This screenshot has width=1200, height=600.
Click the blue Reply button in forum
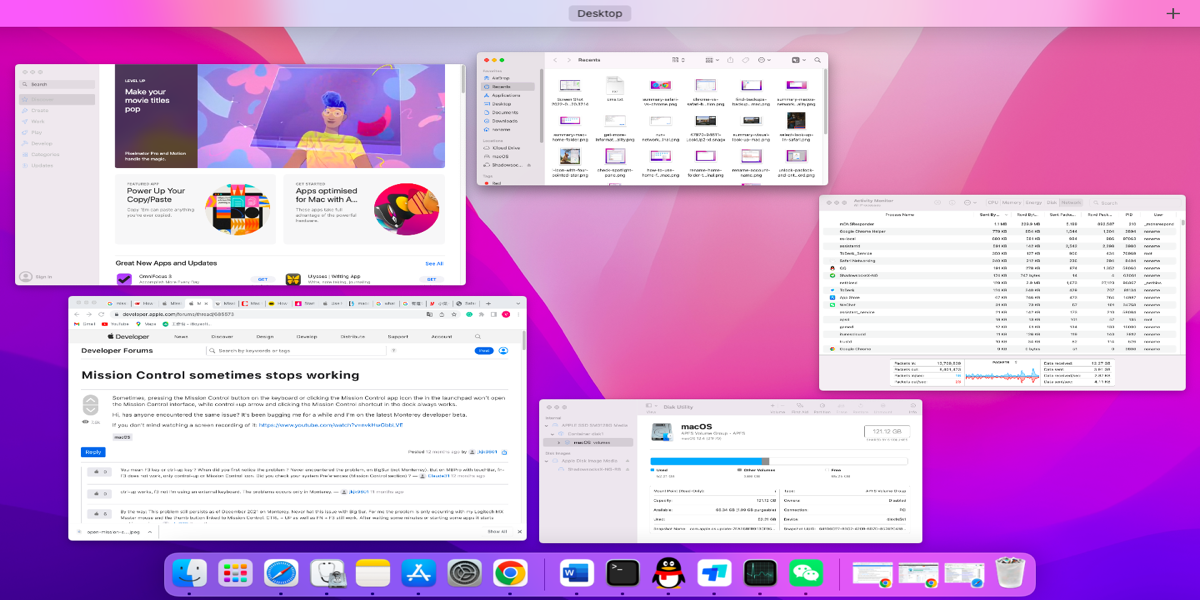coord(92,452)
